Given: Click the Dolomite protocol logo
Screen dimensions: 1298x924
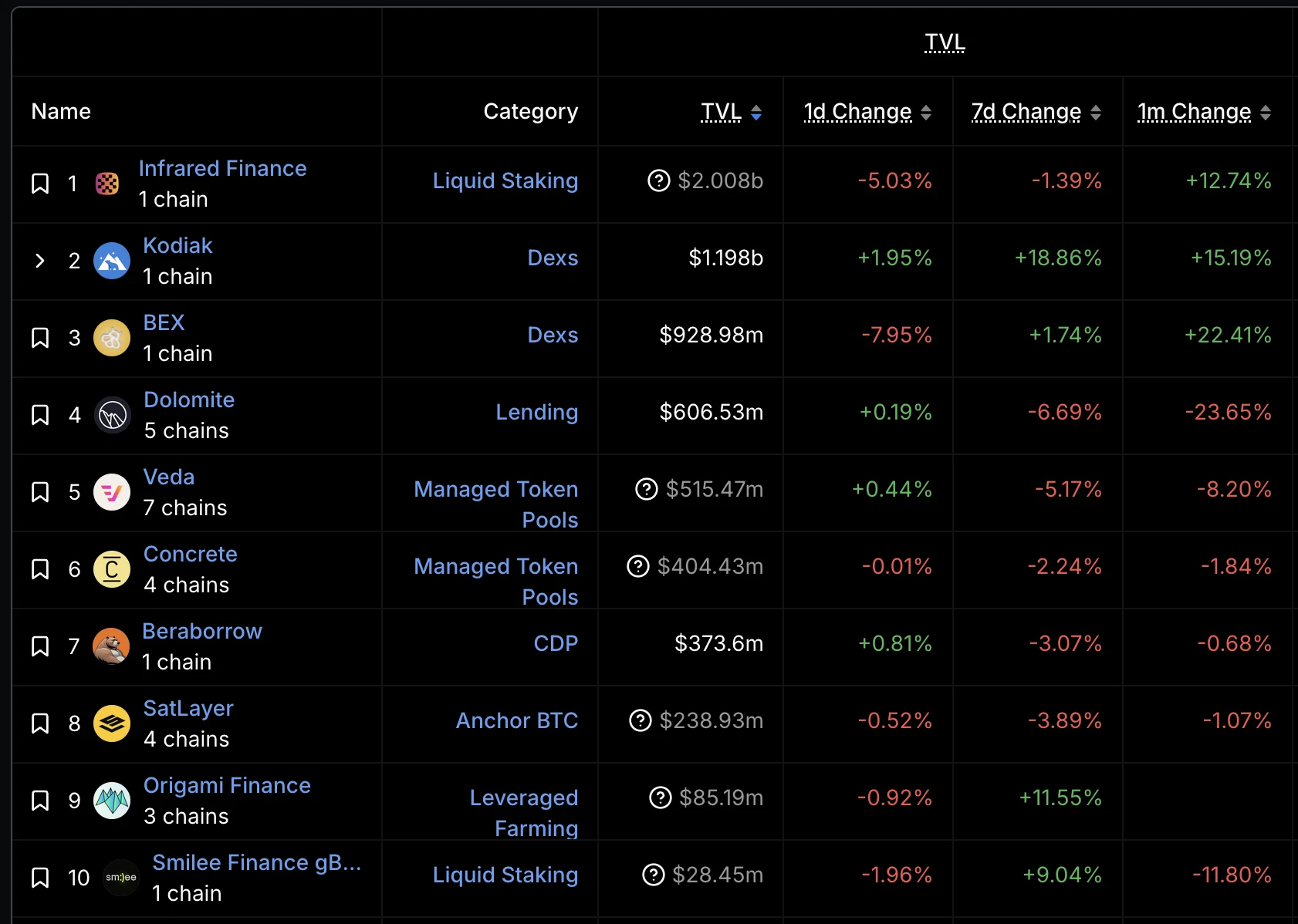Looking at the screenshot, I should pyautogui.click(x=113, y=415).
